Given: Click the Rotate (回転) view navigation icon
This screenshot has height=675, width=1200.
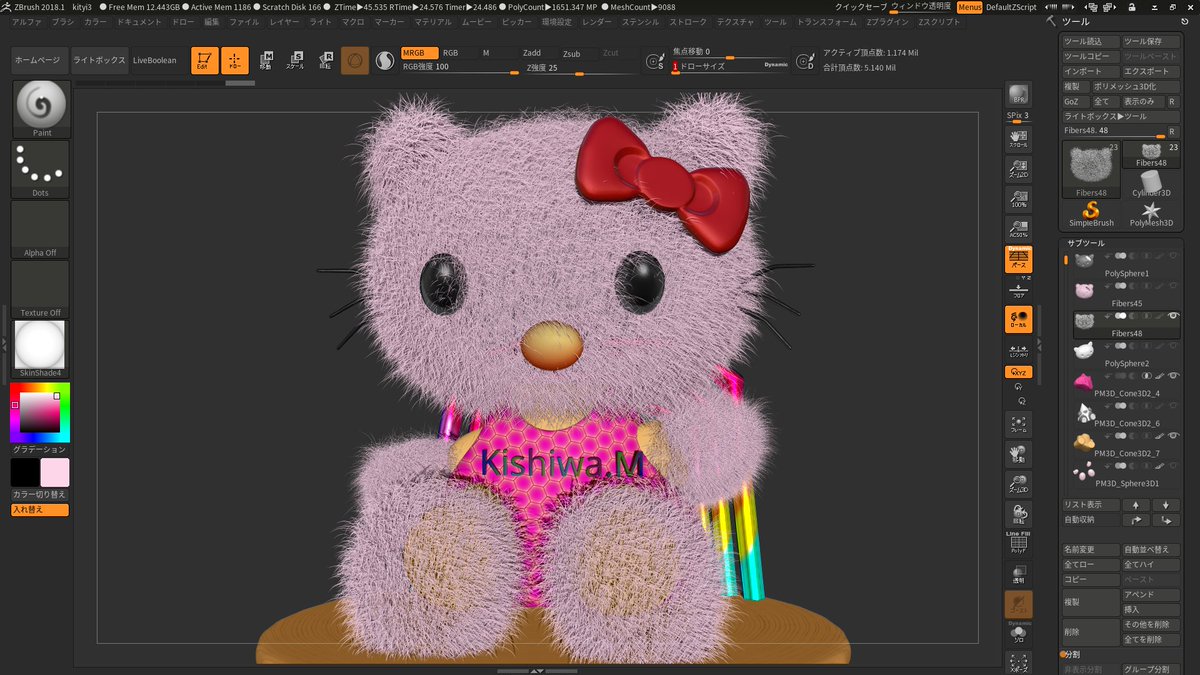Looking at the screenshot, I should [x=1018, y=514].
